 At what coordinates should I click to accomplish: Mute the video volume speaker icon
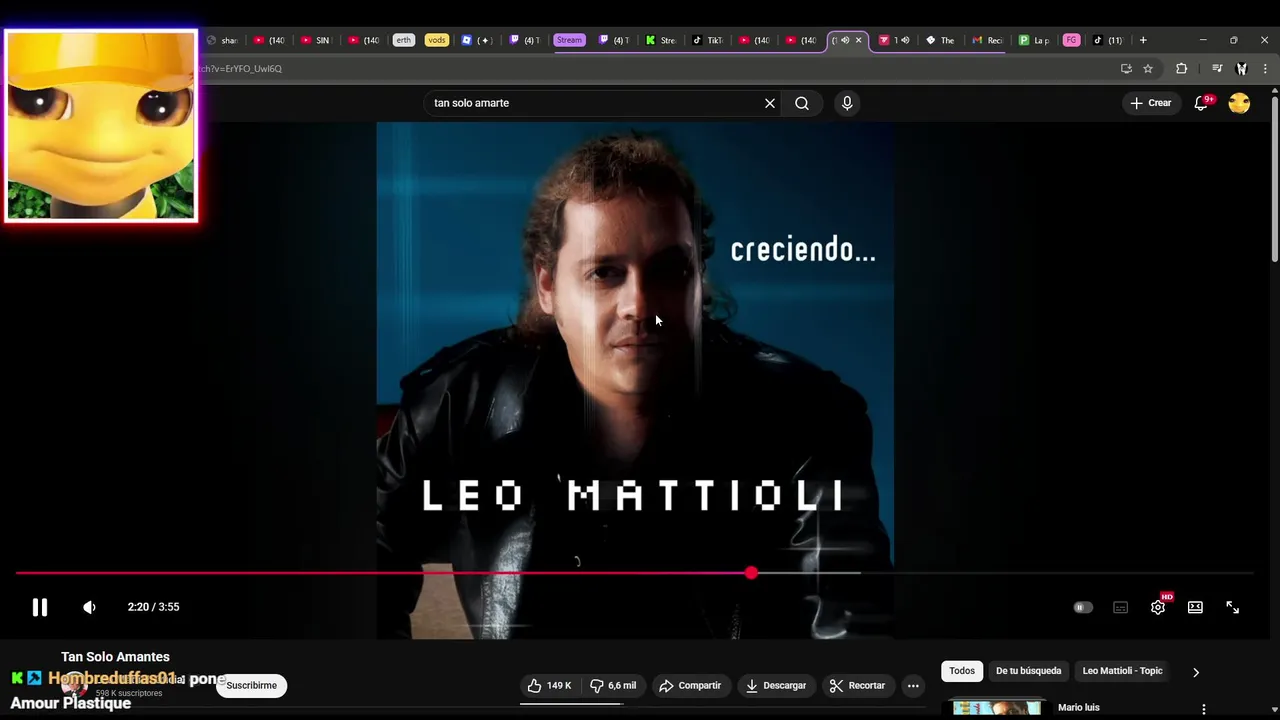pos(89,607)
